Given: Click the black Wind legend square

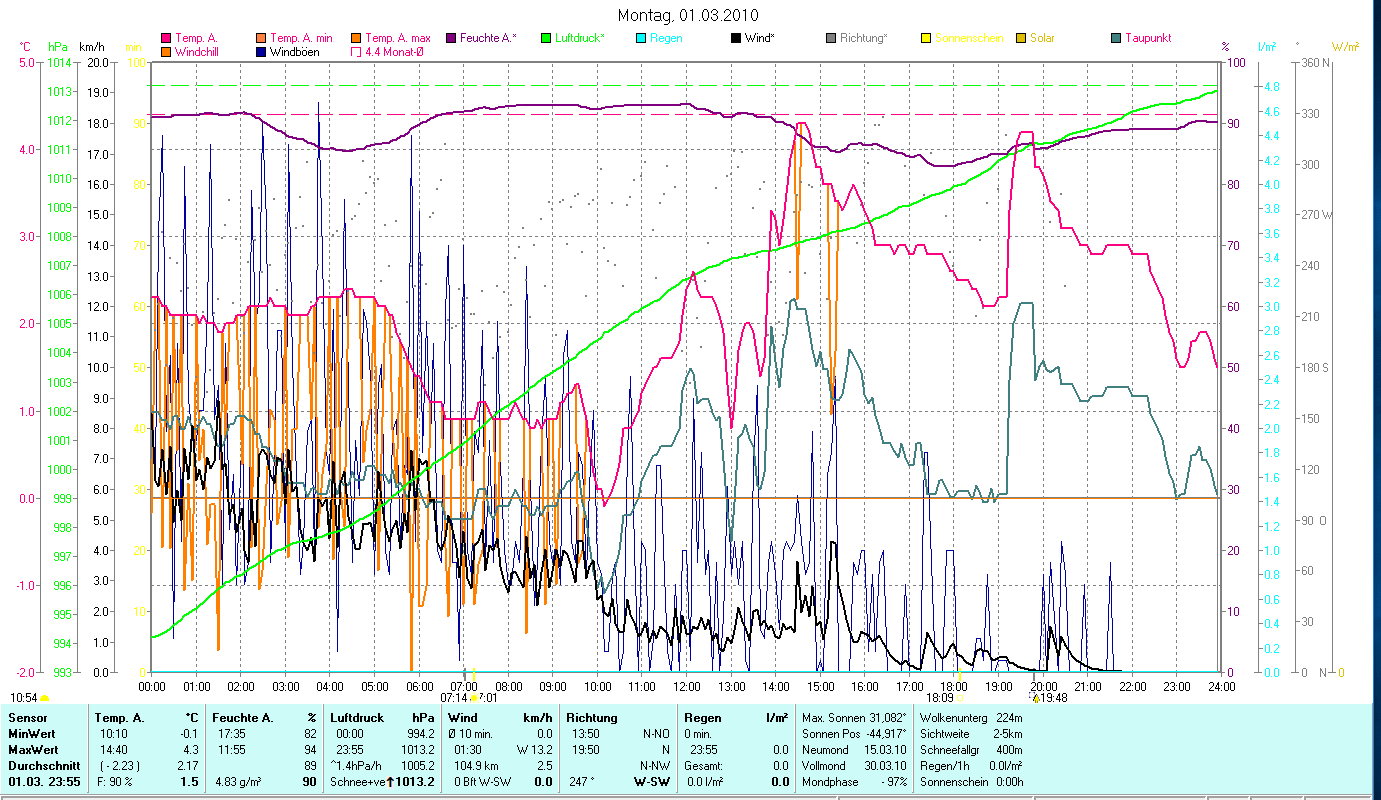Looking at the screenshot, I should click(736, 38).
